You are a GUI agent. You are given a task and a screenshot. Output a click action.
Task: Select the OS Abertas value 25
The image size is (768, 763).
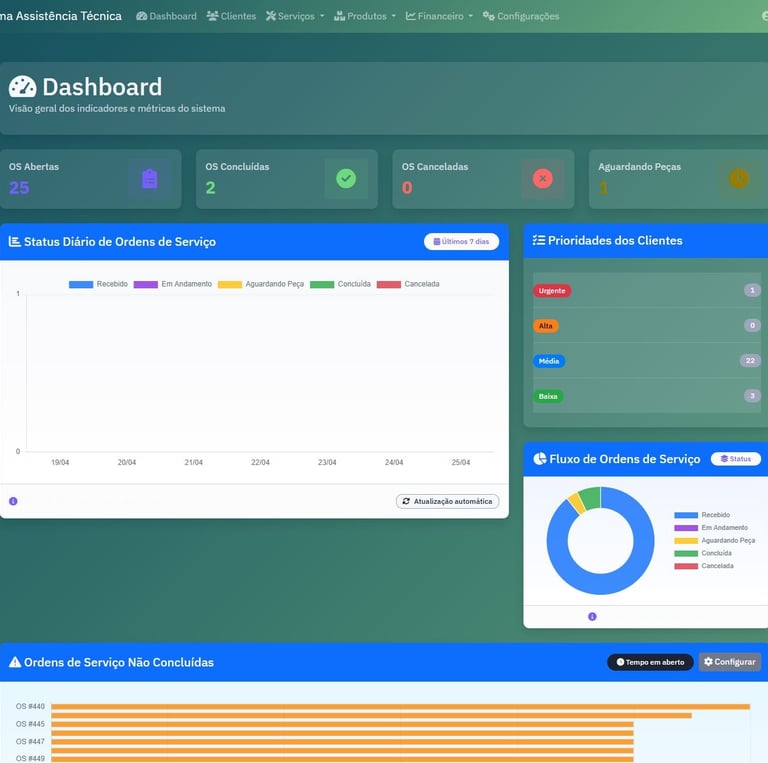coord(19,188)
